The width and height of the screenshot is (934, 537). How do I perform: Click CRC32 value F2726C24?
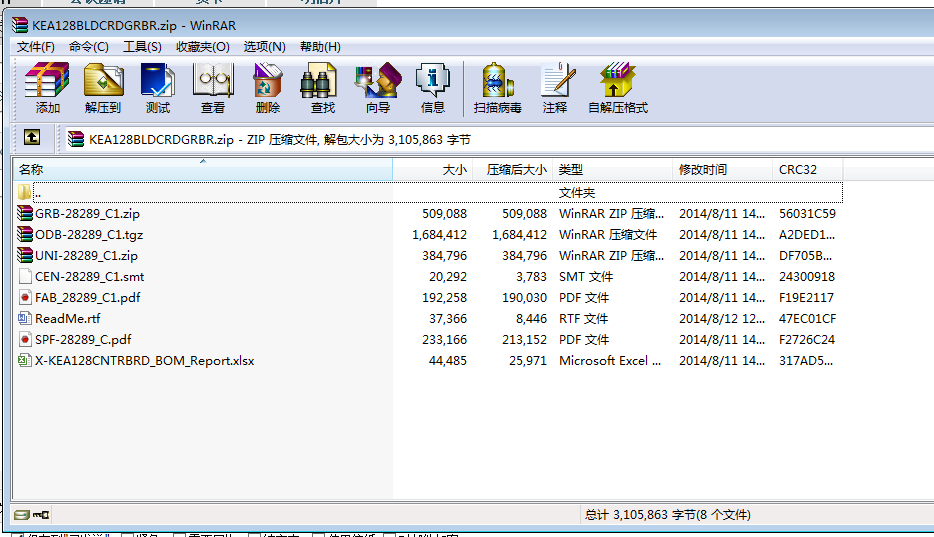pyautogui.click(x=807, y=340)
